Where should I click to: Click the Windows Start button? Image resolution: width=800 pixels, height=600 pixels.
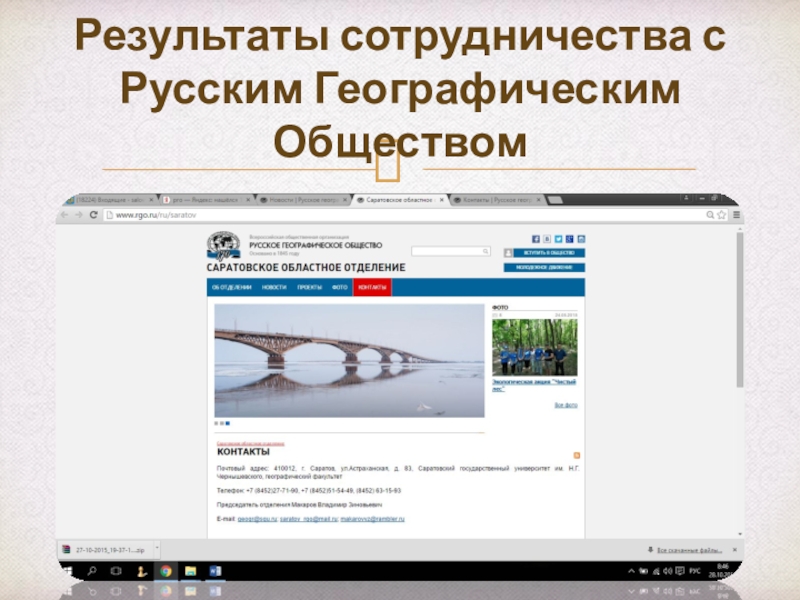(x=67, y=571)
